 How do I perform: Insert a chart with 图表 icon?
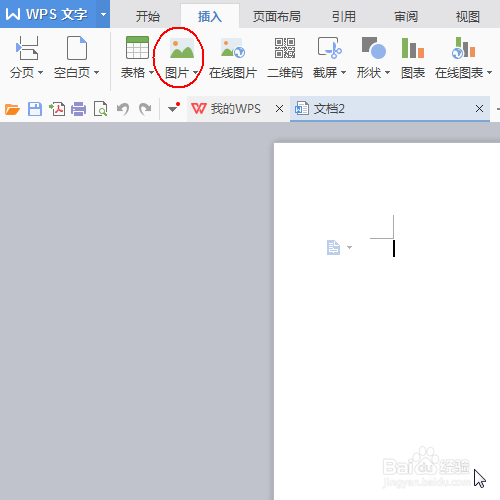pos(413,48)
